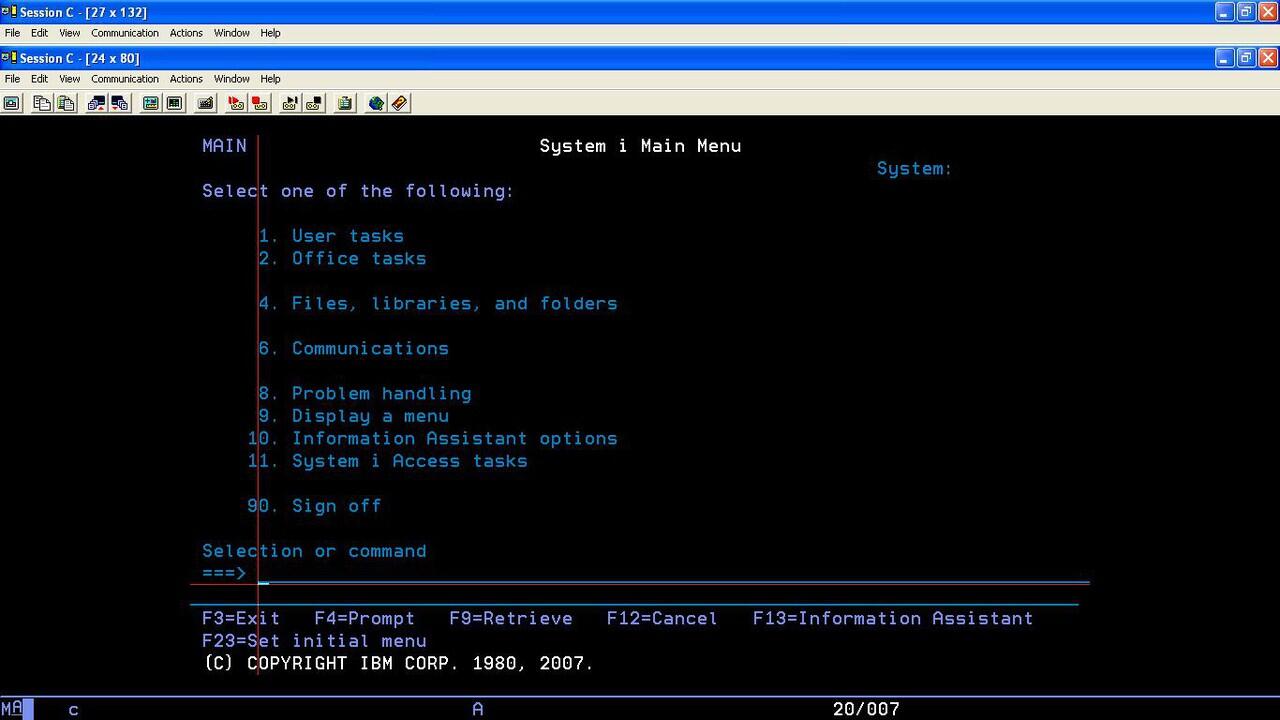Click the '8. Problem handling' option
1280x720 pixels.
pos(365,393)
